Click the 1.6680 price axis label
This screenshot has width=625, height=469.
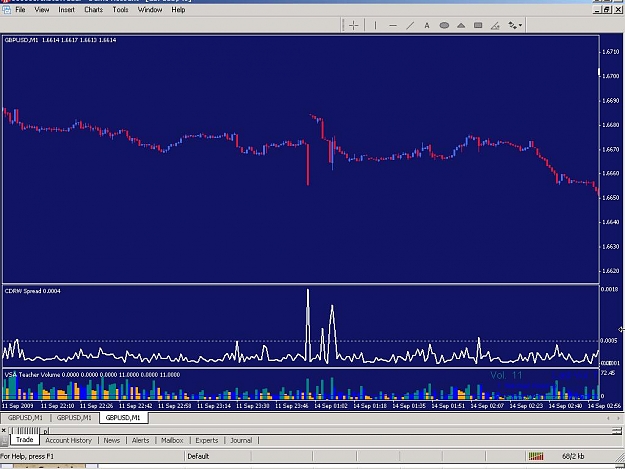click(611, 125)
